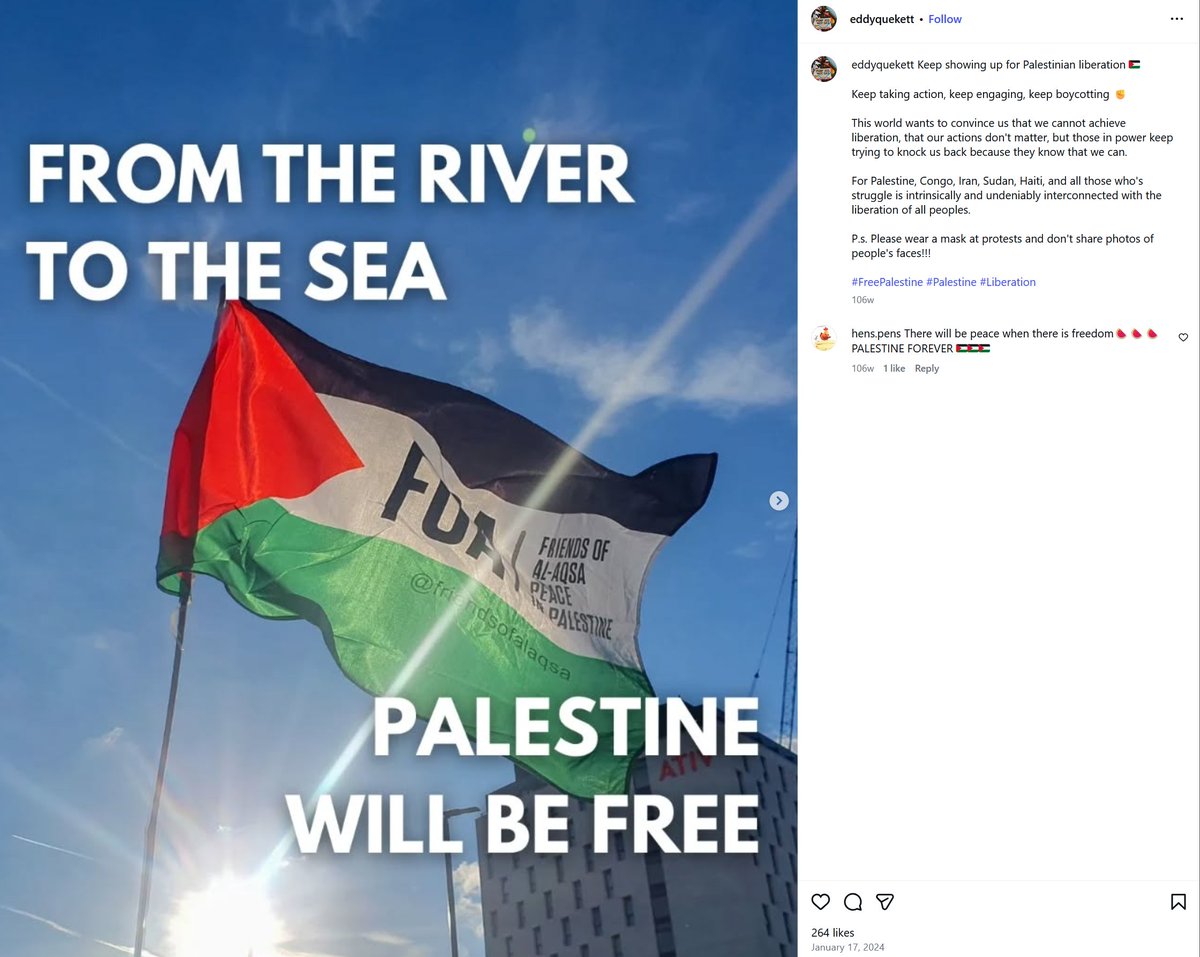
Task: Open the three-dot more options menu
Action: 1178,19
